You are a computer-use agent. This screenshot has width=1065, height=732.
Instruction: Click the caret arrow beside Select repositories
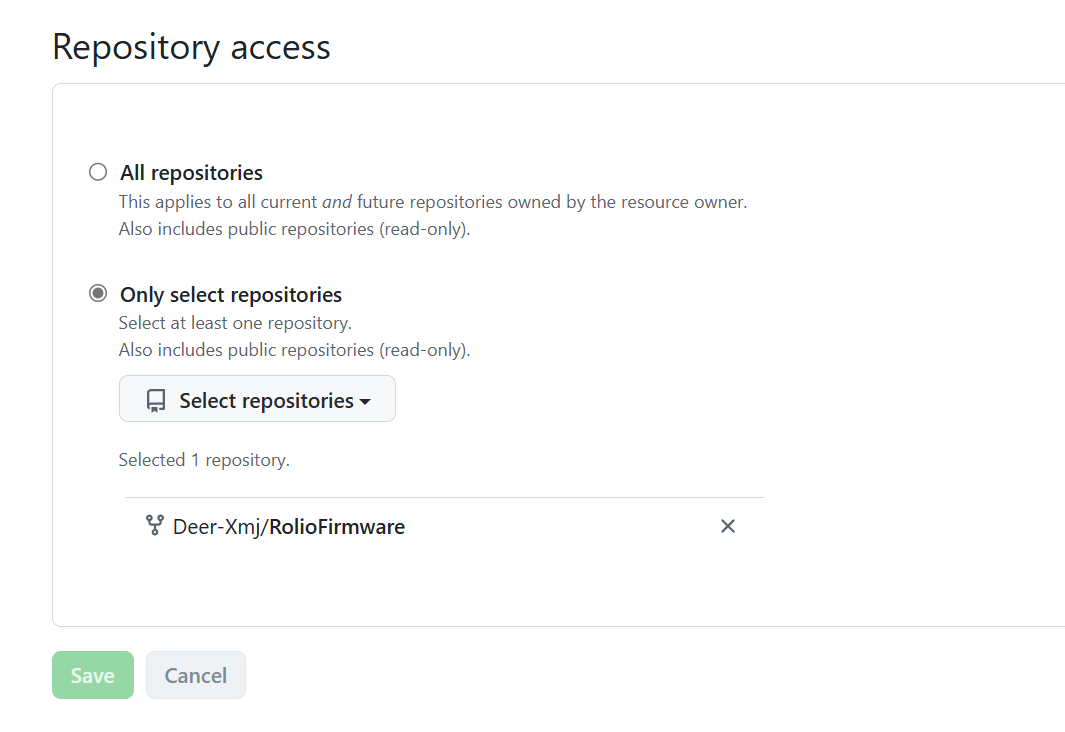(x=365, y=402)
